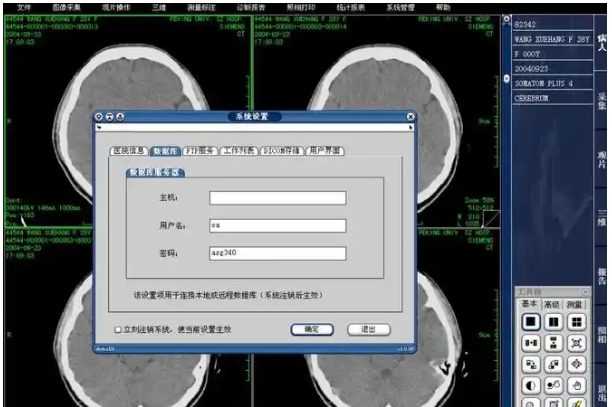Switch to FTP服务 tab
This screenshot has height=407, width=612.
[x=199, y=151]
